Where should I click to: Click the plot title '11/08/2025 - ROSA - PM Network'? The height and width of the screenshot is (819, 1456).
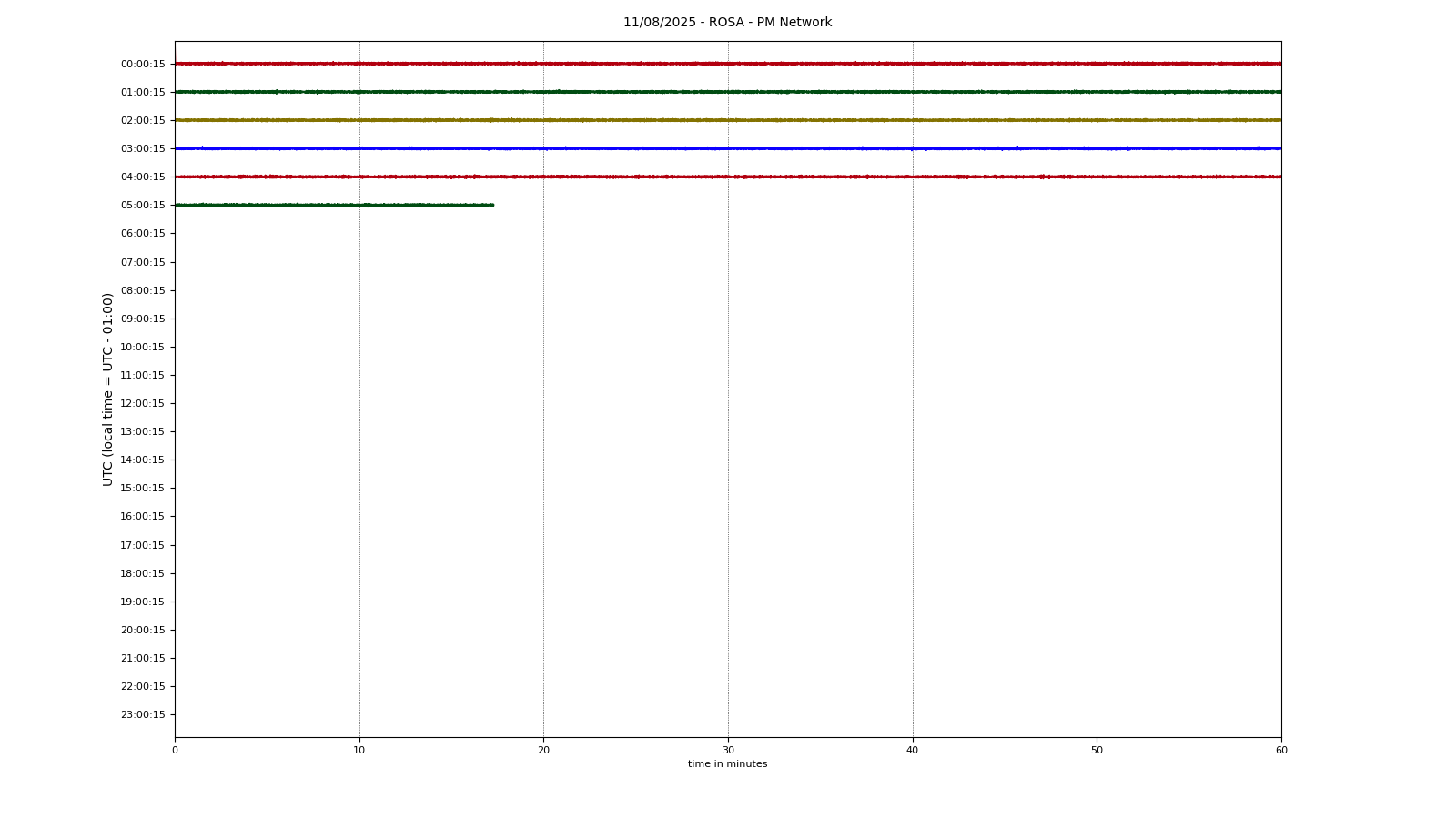click(727, 23)
